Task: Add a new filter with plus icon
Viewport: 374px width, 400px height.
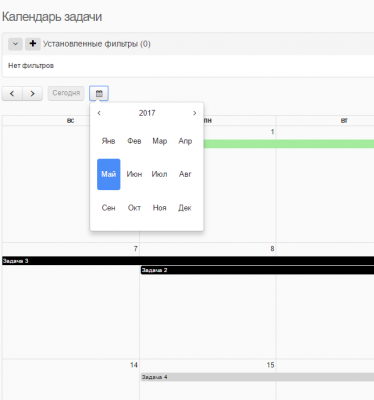Action: [x=33, y=44]
